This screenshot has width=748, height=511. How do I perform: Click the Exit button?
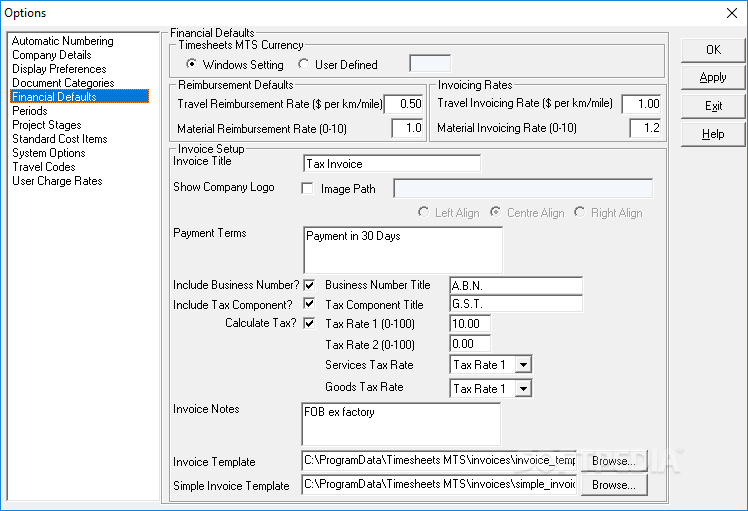click(x=713, y=106)
